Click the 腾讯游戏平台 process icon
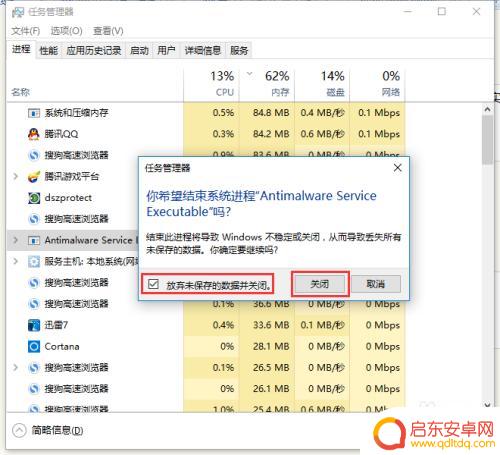 (34, 177)
